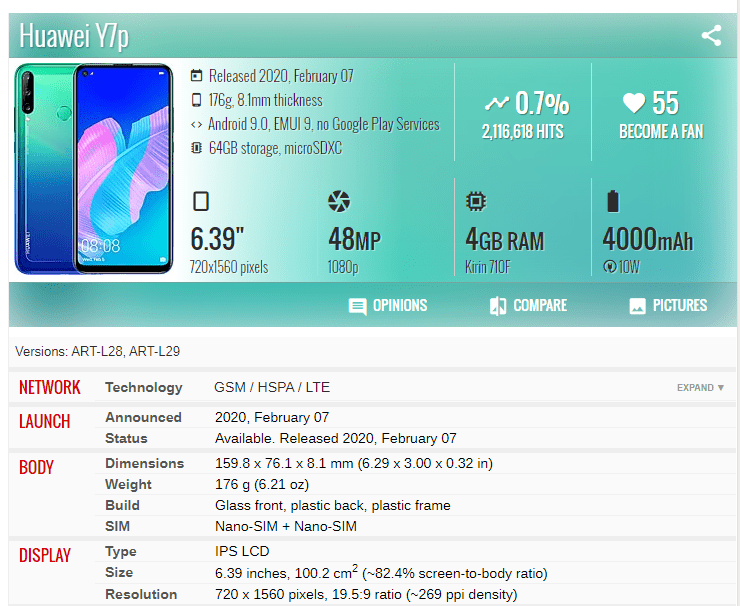Image resolution: width=740 pixels, height=606 pixels.
Task: Click the Huawei Y7p phone thumbnail
Action: [93, 169]
